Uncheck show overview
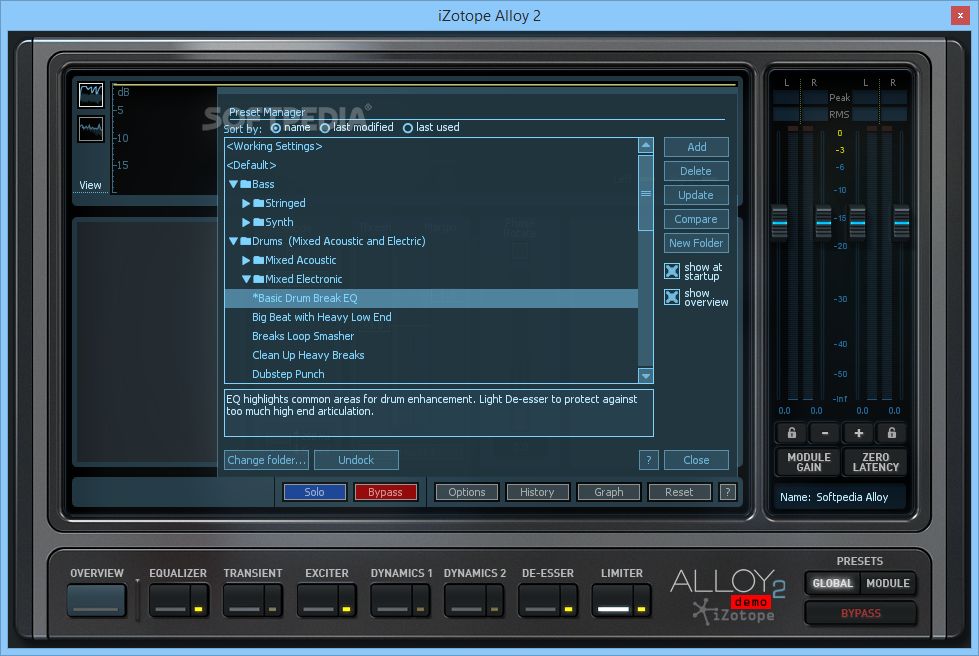 tap(672, 296)
